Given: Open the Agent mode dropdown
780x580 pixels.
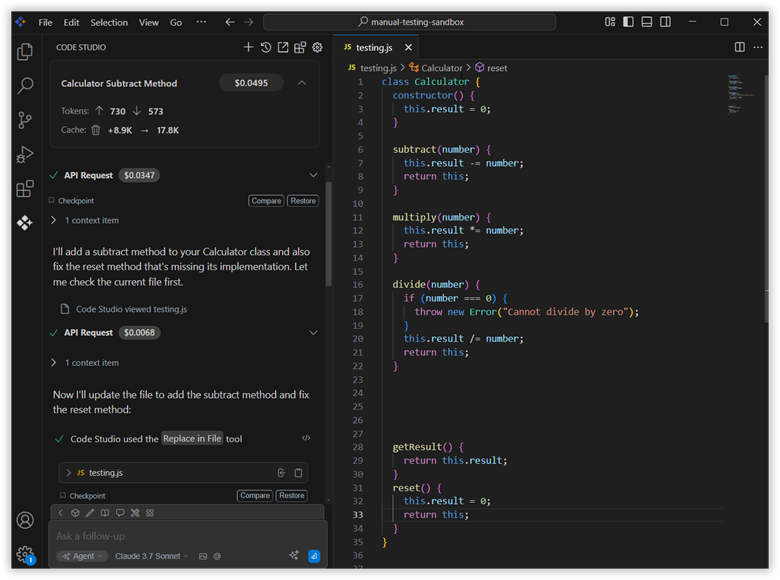Looking at the screenshot, I should (82, 556).
